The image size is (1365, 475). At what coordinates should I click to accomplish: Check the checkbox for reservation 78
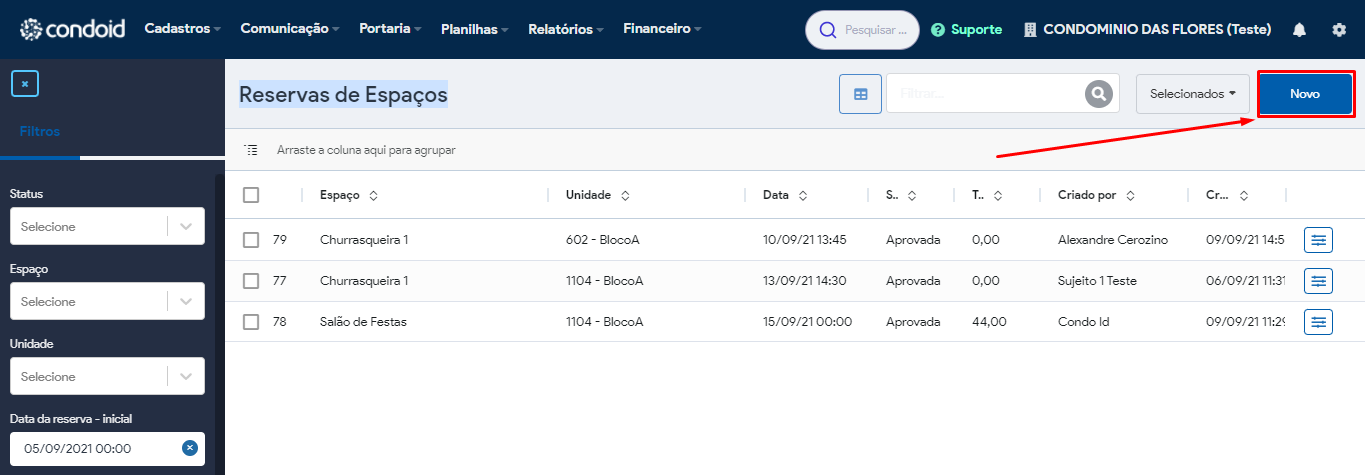251,322
